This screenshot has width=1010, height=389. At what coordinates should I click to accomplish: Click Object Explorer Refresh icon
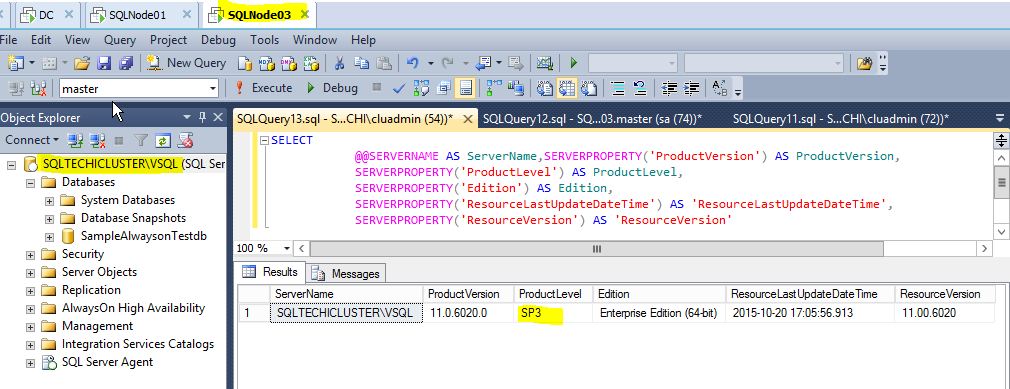(x=164, y=140)
